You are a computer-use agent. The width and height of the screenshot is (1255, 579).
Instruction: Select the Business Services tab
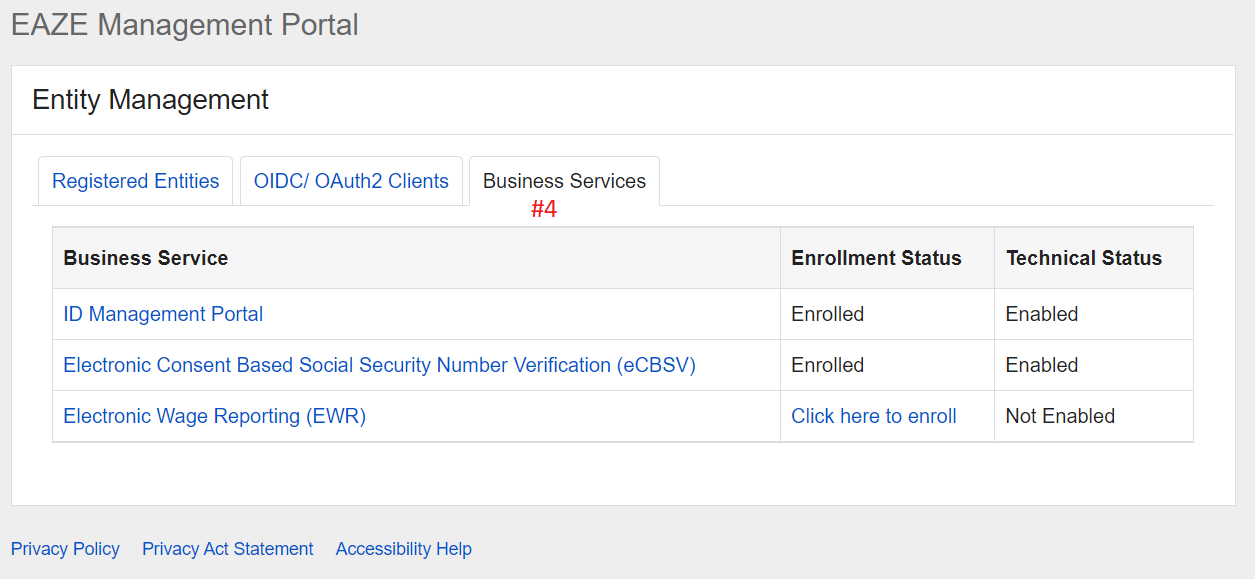pos(564,181)
